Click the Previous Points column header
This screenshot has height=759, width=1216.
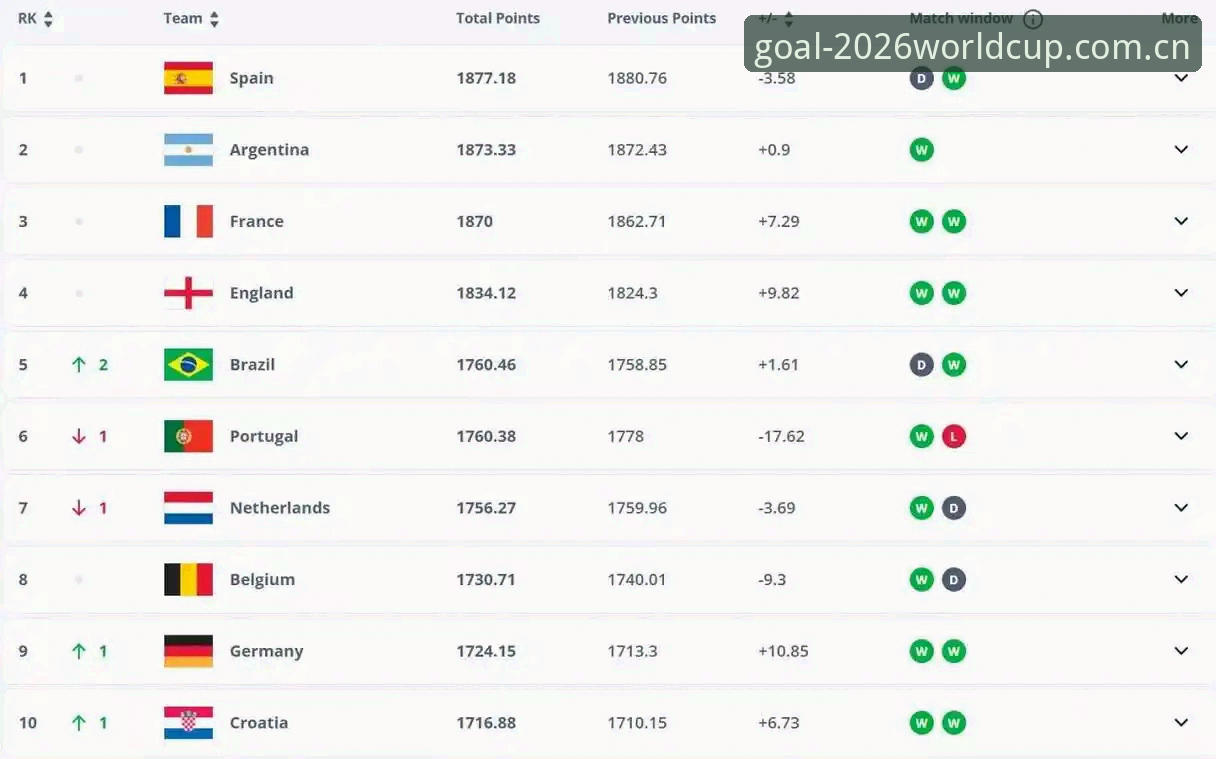click(662, 18)
